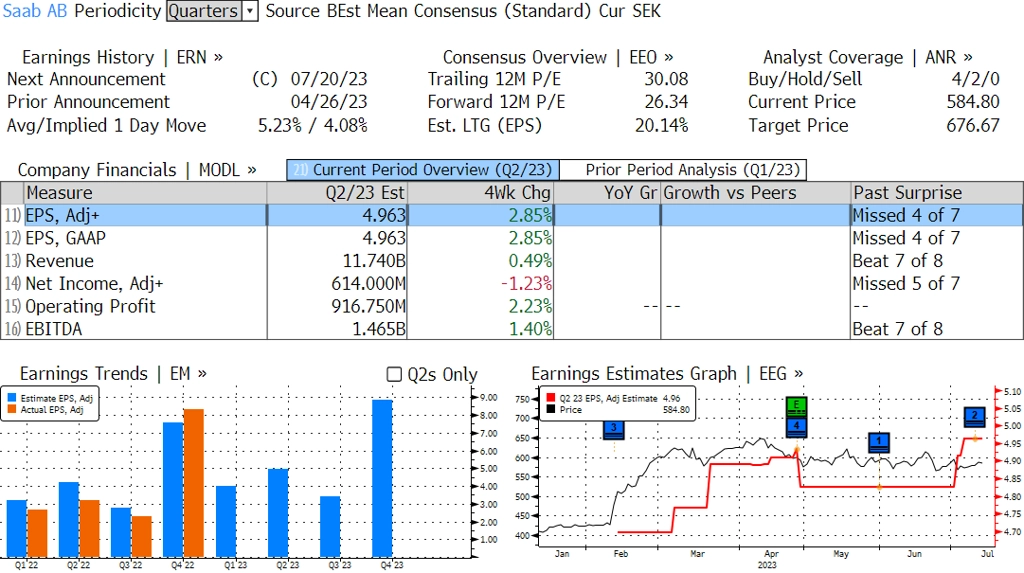Screen dimensions: 1024x573
Task: Select the Revenue measure row
Action: coord(512,261)
